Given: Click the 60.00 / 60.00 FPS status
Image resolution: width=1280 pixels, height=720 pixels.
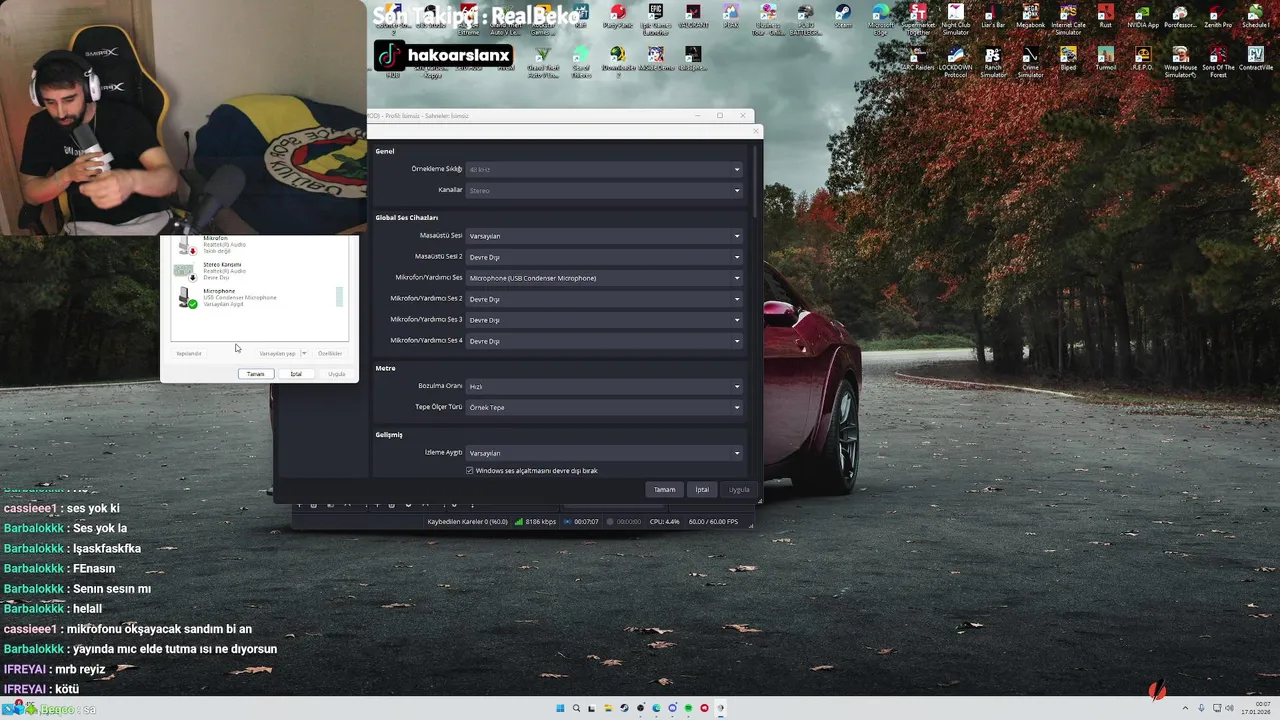Looking at the screenshot, I should point(713,521).
